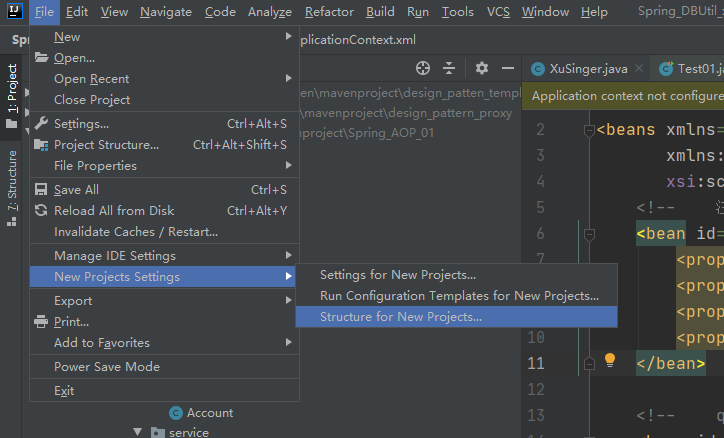Image resolution: width=724 pixels, height=438 pixels.
Task: Open the Code menu
Action: 220,12
